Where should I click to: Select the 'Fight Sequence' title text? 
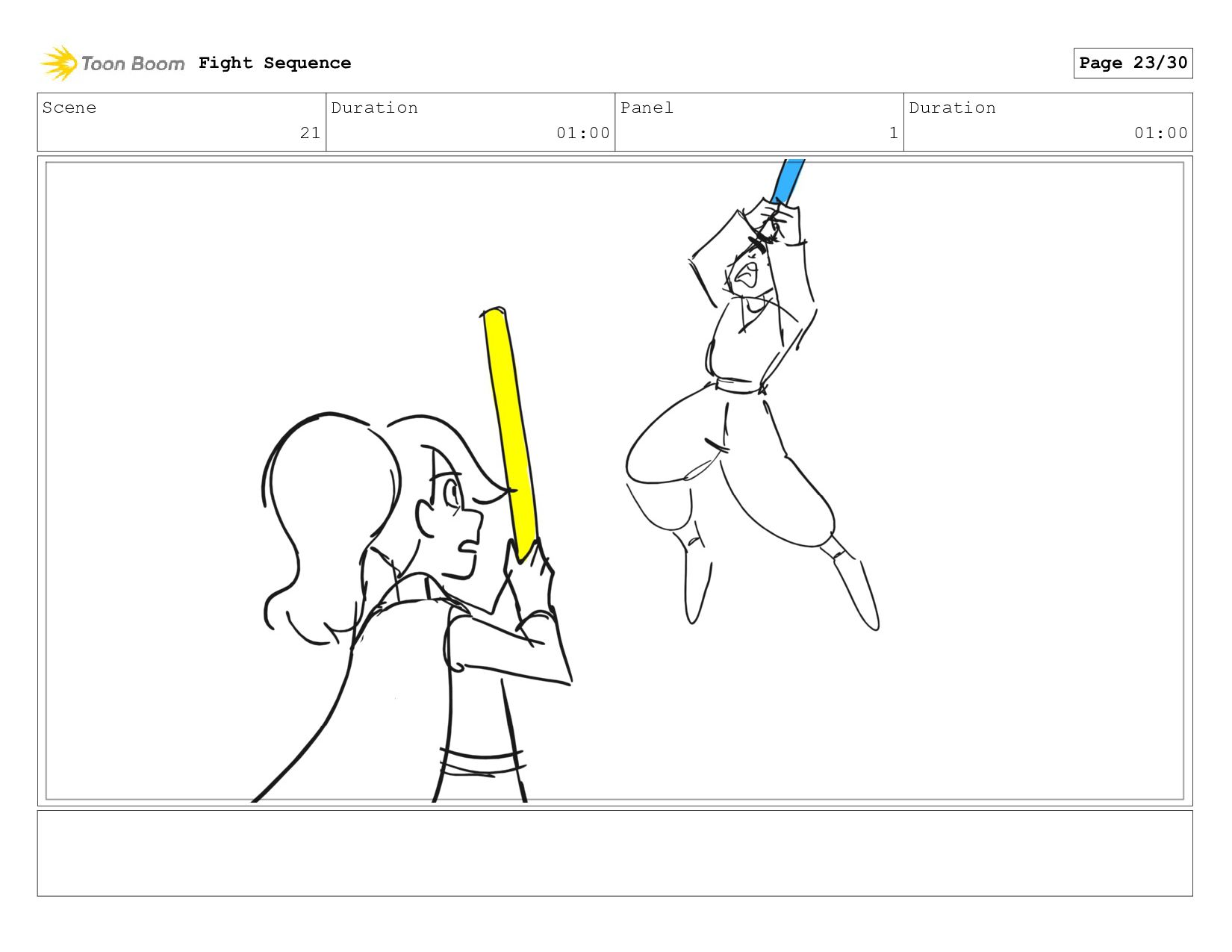[x=275, y=63]
